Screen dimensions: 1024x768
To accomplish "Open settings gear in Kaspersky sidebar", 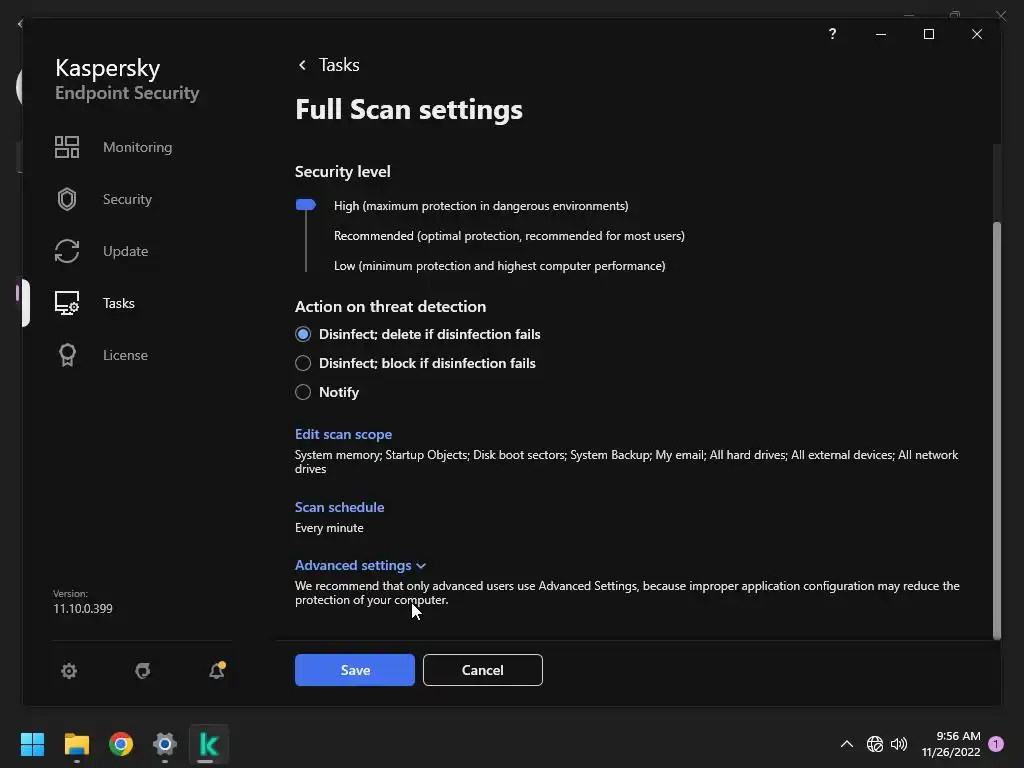I will [69, 671].
